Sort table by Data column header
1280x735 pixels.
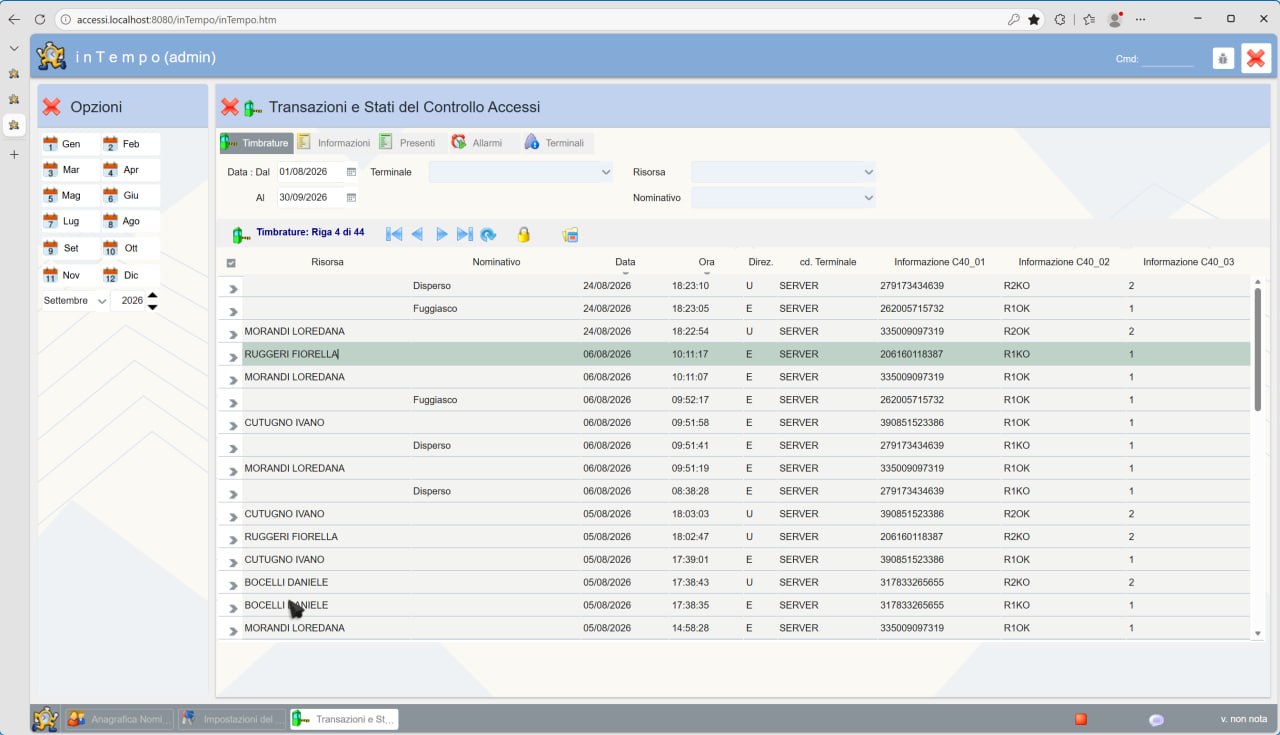point(625,262)
